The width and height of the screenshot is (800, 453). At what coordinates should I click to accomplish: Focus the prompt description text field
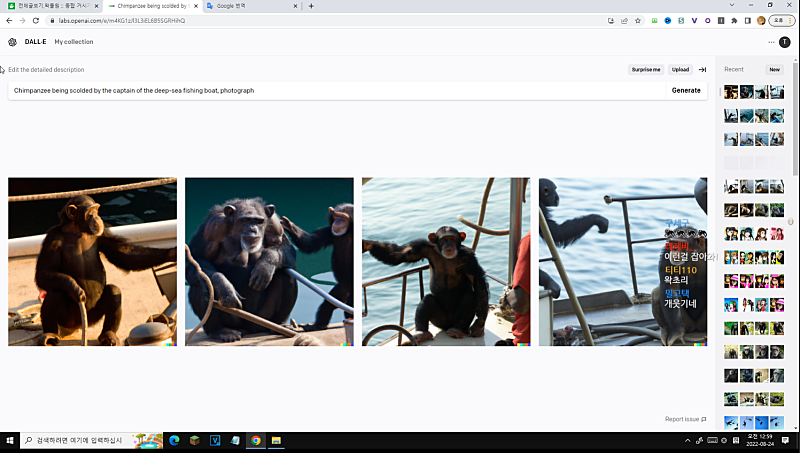tap(337, 90)
